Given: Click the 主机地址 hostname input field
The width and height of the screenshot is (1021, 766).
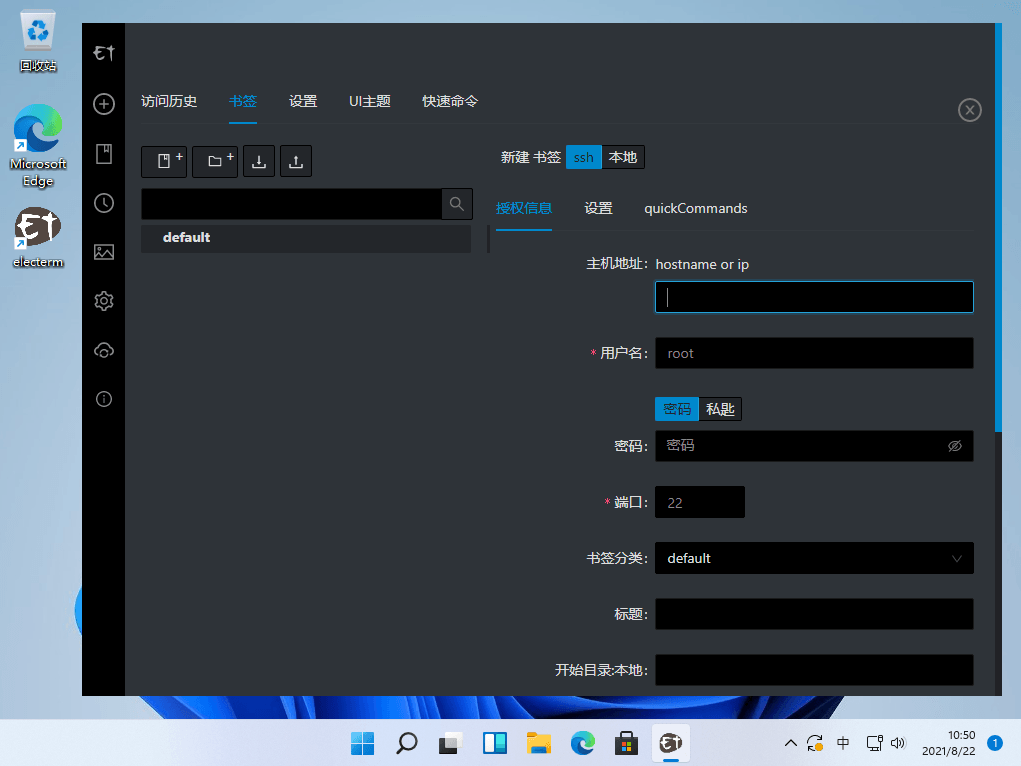Looking at the screenshot, I should point(814,297).
